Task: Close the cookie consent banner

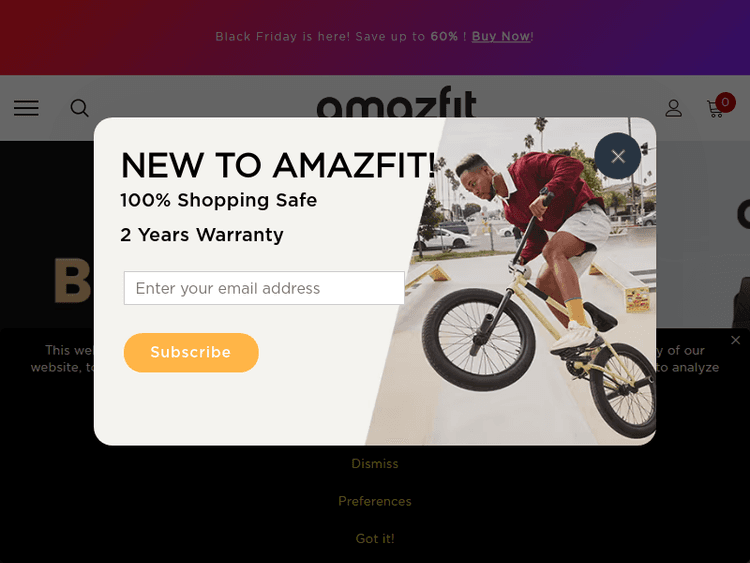Action: point(736,340)
